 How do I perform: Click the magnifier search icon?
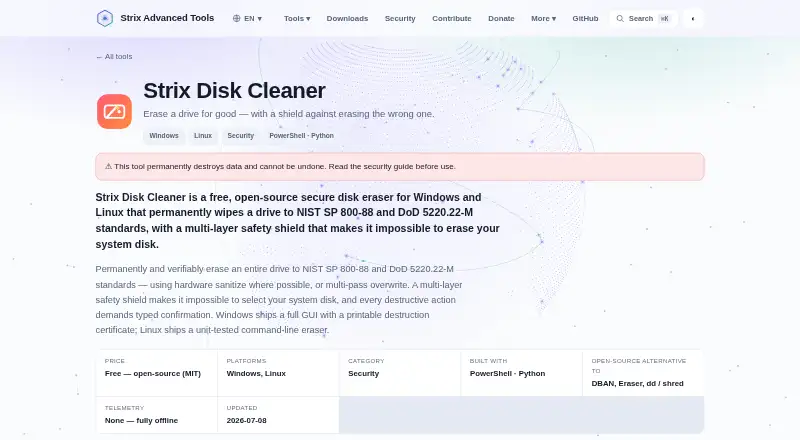[x=620, y=18]
